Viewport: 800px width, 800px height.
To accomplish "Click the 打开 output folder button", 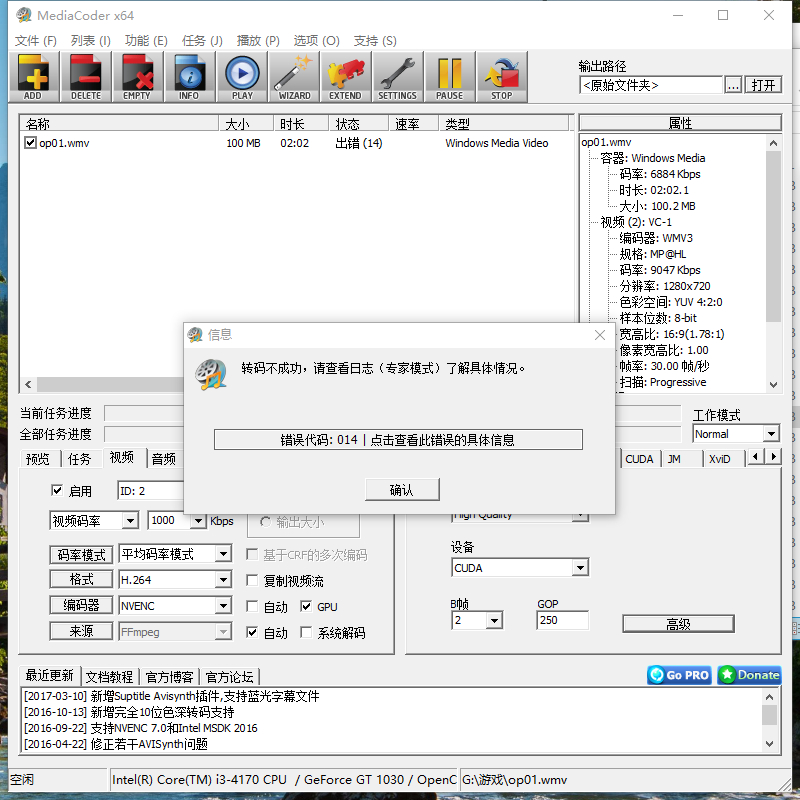I will click(x=763, y=85).
